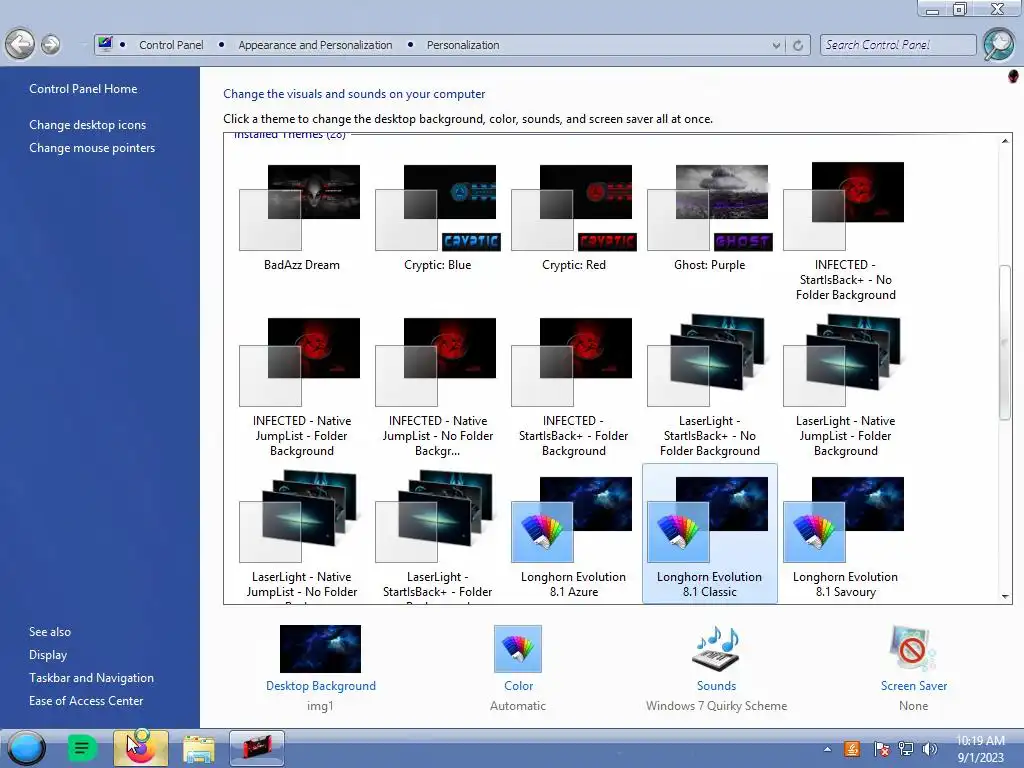Apply Longhorn Evolution 8.1 Azure theme
Screen dimensions: 1024x768
[x=573, y=536]
